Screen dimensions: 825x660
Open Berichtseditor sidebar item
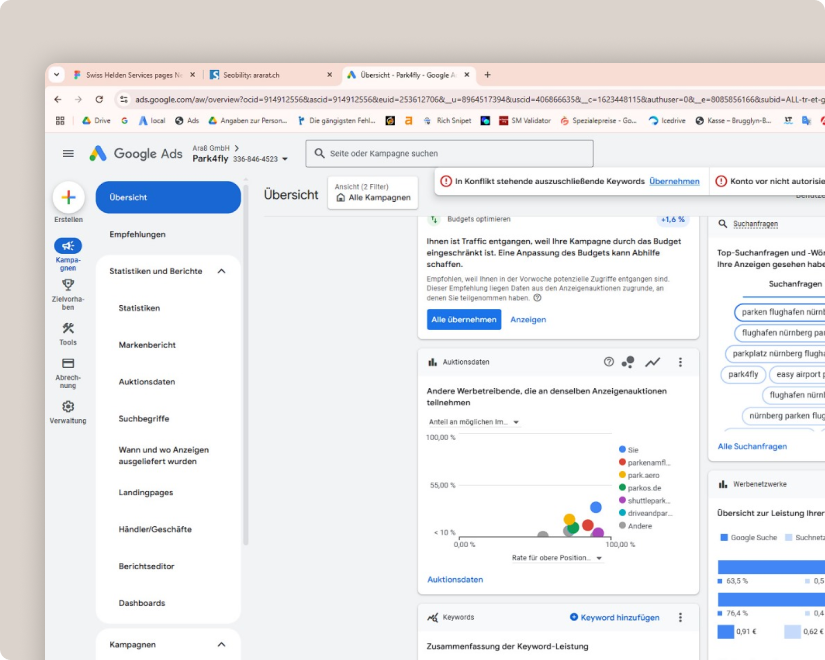pos(146,566)
